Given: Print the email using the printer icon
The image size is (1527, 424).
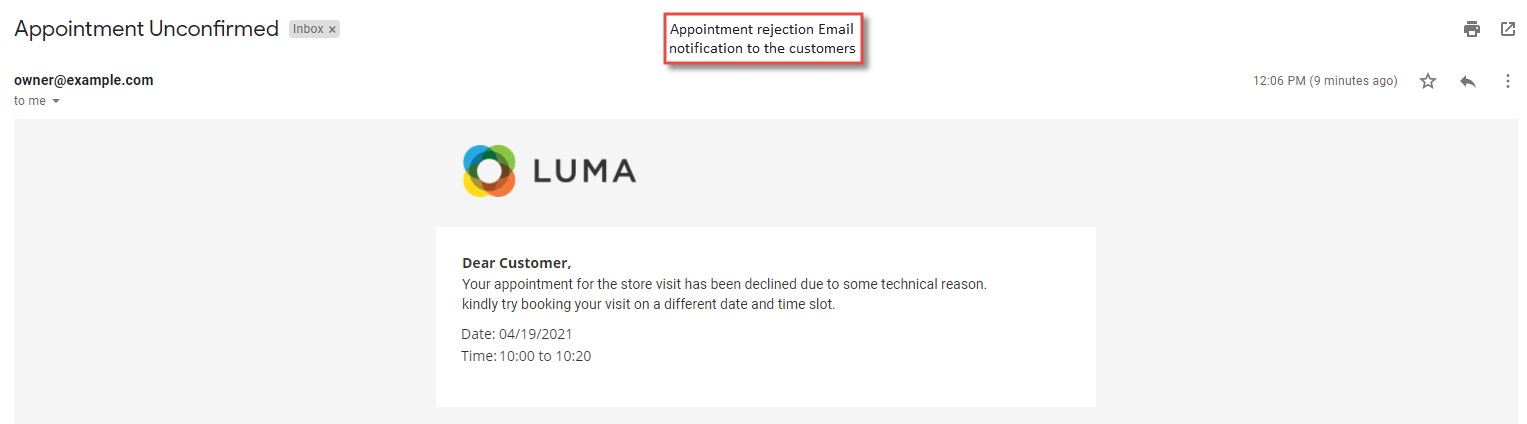Looking at the screenshot, I should [1471, 29].
